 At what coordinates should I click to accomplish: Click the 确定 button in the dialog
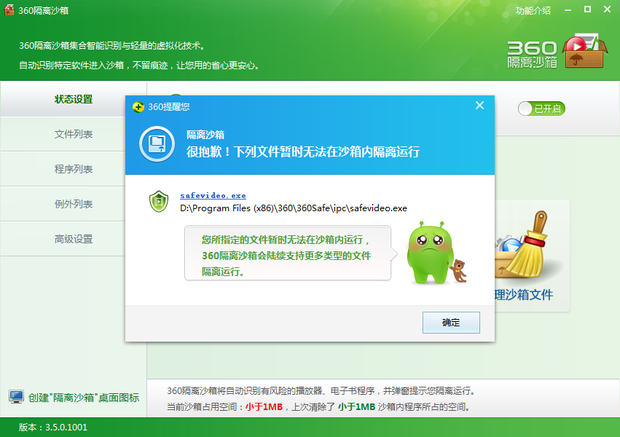[451, 322]
